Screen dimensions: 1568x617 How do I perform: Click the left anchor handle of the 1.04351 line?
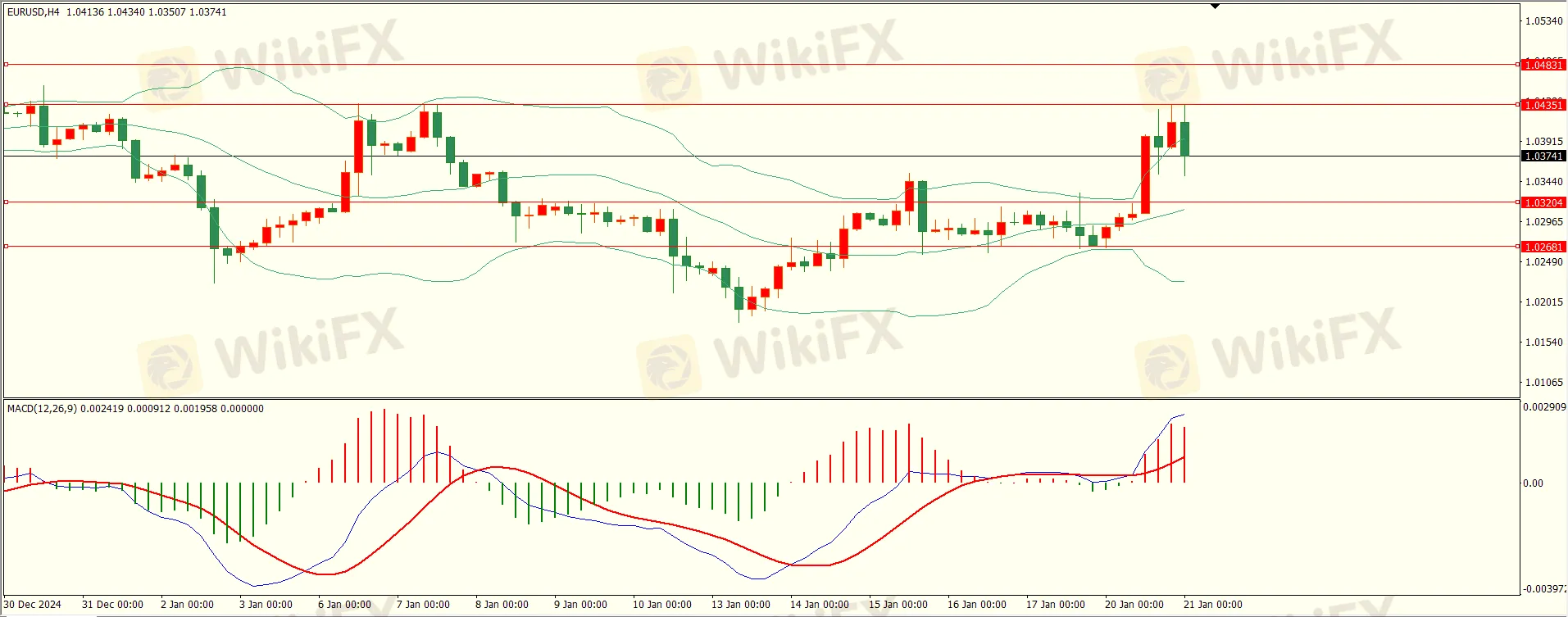[x=6, y=104]
